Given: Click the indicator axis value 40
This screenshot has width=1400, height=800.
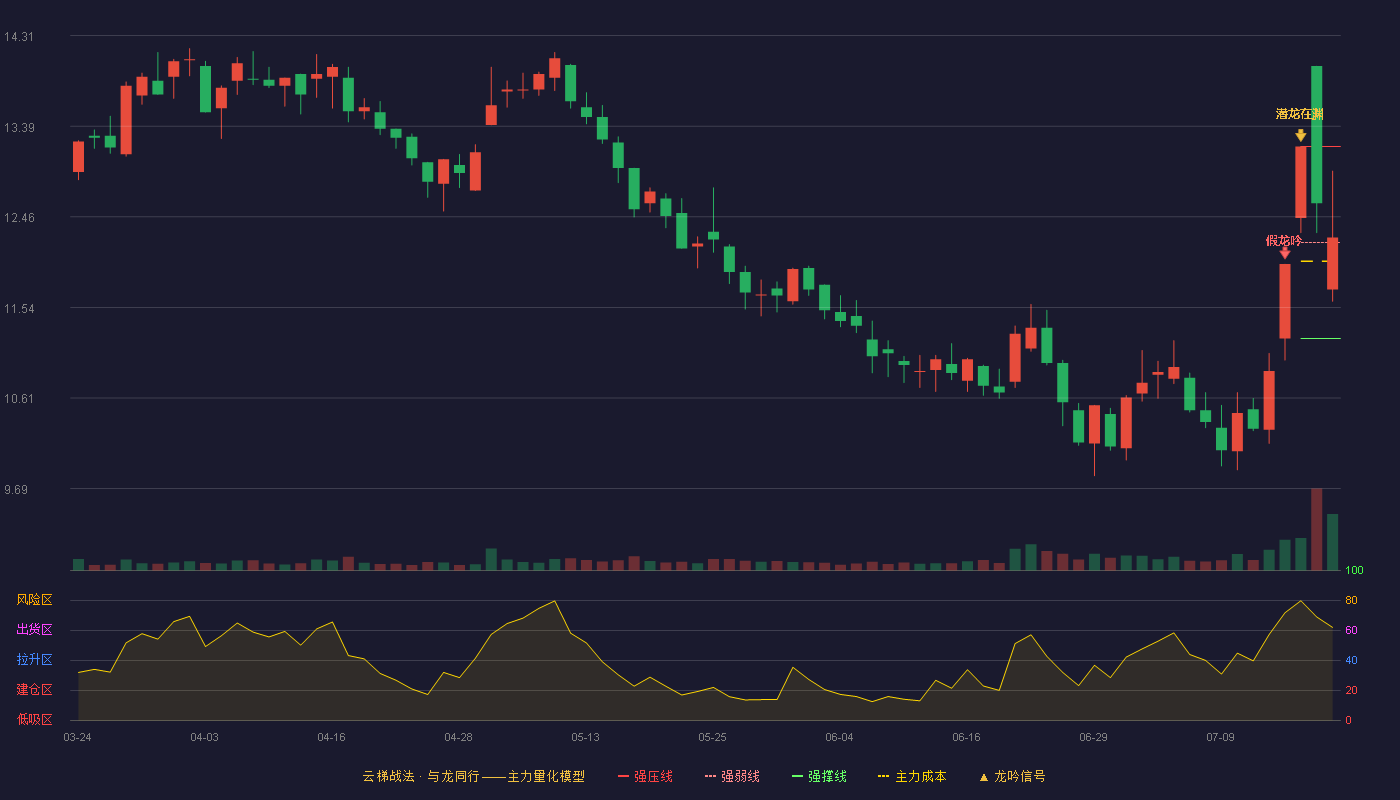Looking at the screenshot, I should coord(1351,660).
